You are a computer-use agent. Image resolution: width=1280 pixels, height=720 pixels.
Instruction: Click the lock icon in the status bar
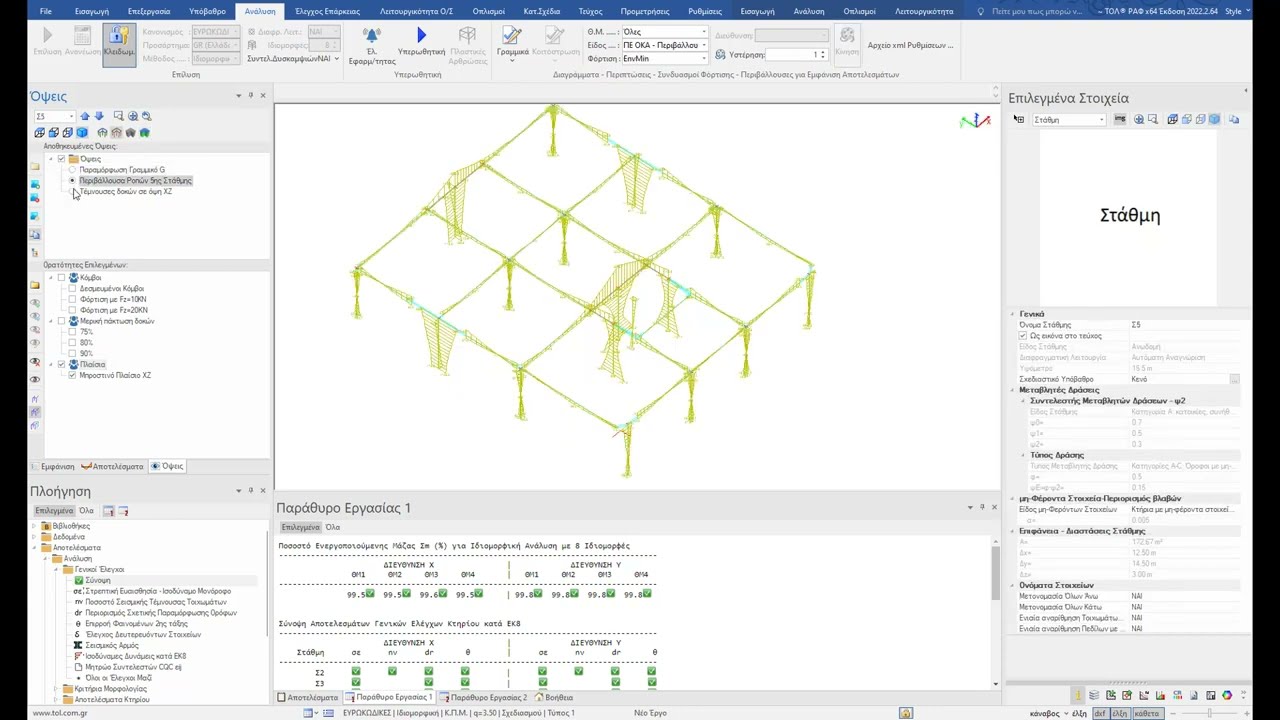[905, 713]
